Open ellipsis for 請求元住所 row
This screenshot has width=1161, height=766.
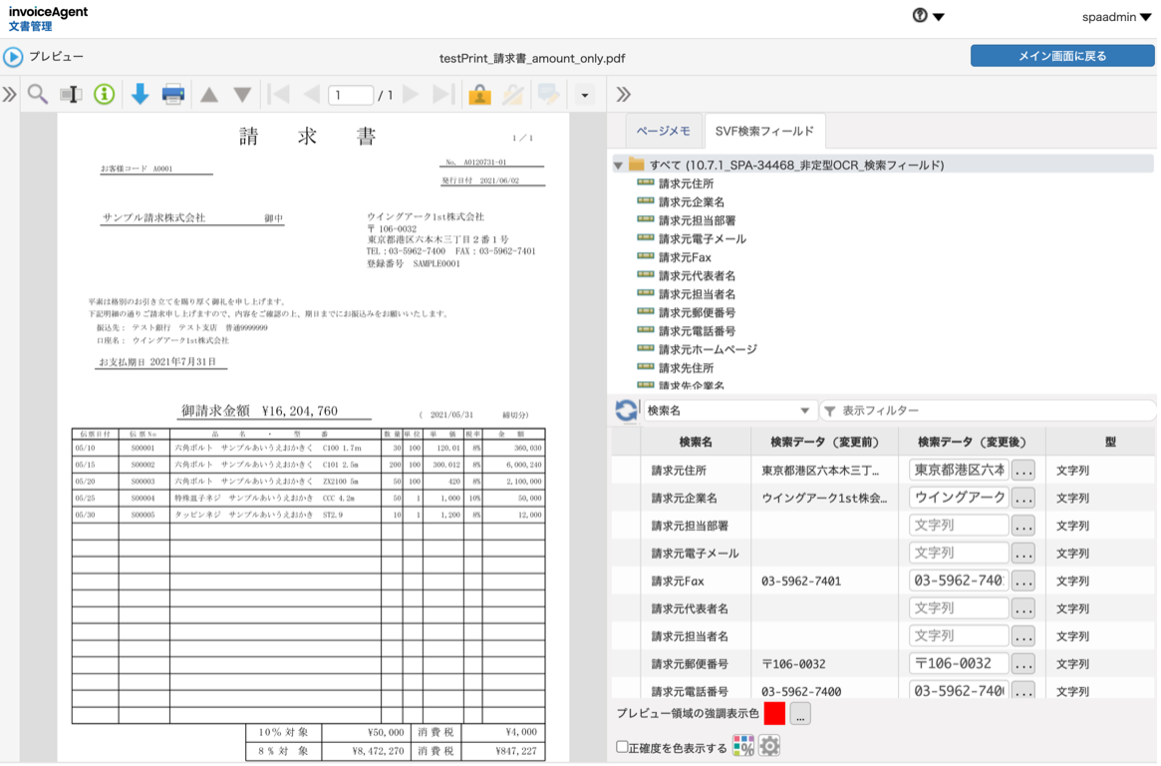[x=1023, y=471]
